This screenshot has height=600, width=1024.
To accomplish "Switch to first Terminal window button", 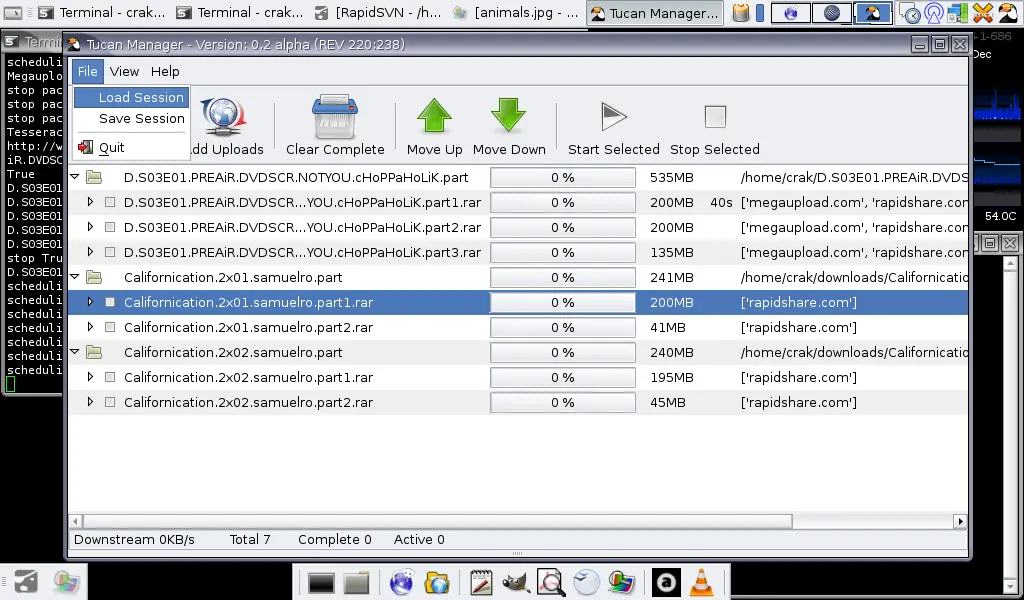I will 101,12.
